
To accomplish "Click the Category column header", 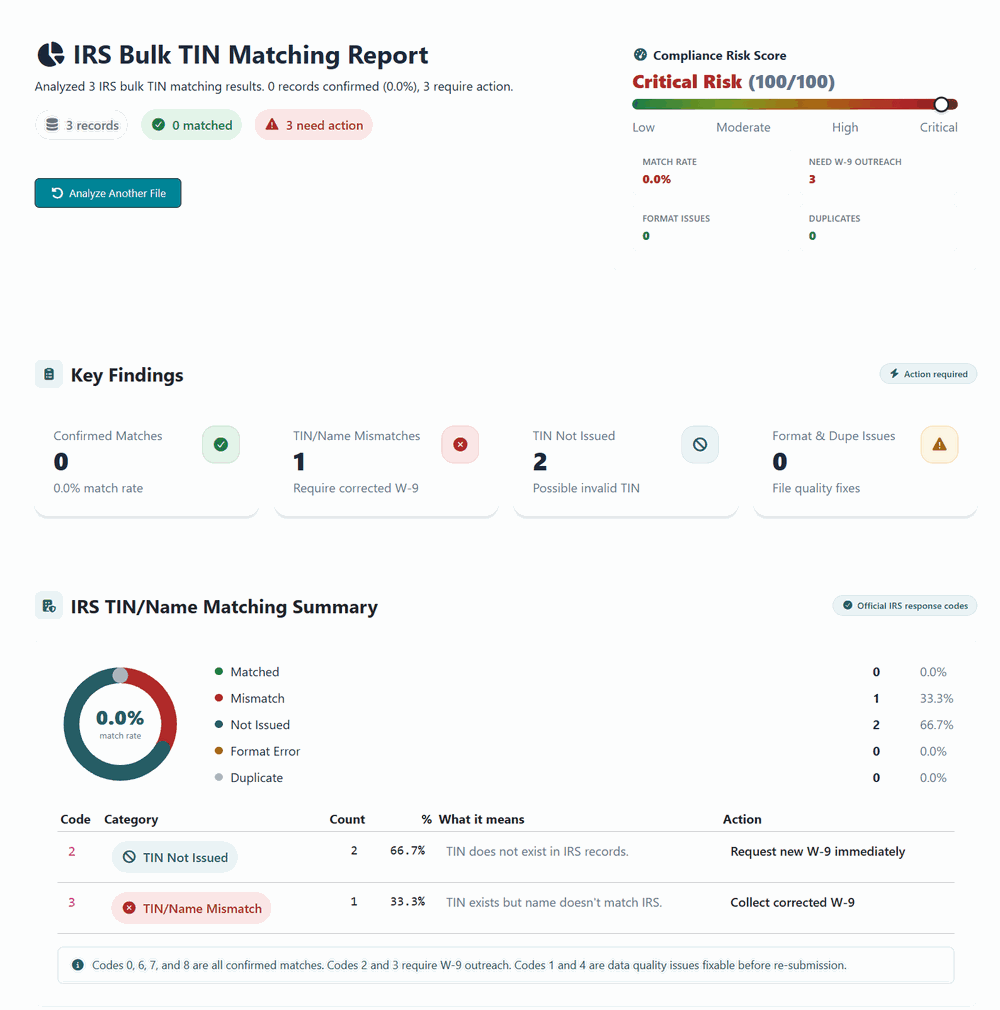I will [x=131, y=819].
